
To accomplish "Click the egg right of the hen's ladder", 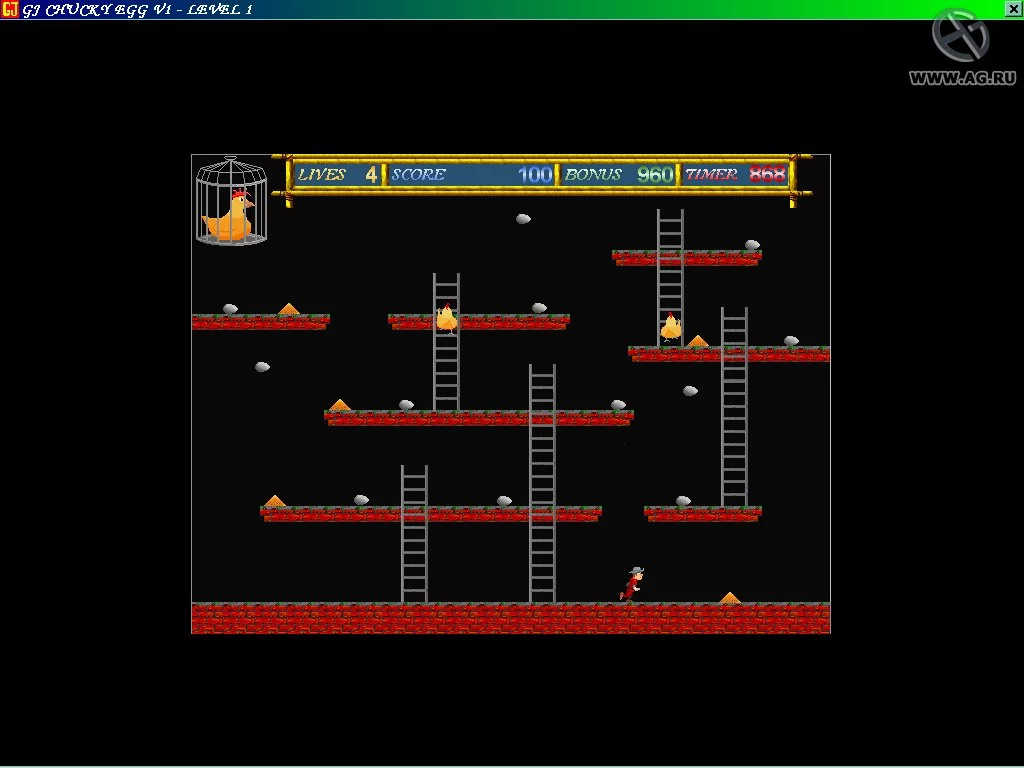I will coord(539,308).
